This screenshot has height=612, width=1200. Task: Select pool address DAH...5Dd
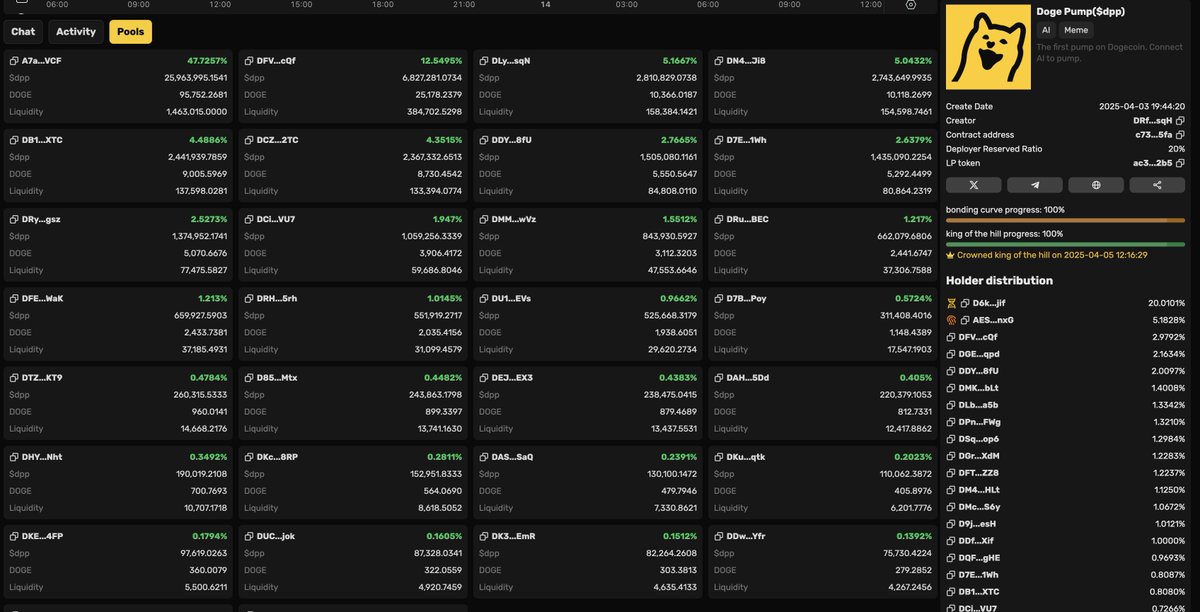click(747, 378)
